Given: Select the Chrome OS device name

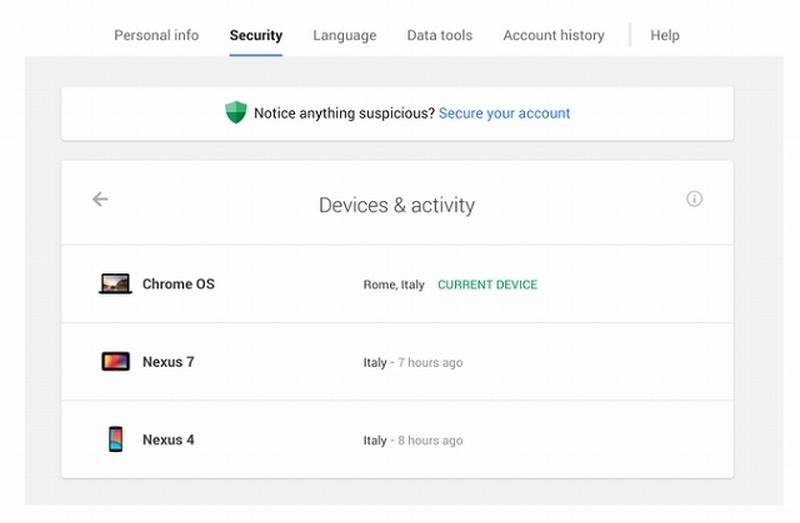Looking at the screenshot, I should pyautogui.click(x=178, y=284).
